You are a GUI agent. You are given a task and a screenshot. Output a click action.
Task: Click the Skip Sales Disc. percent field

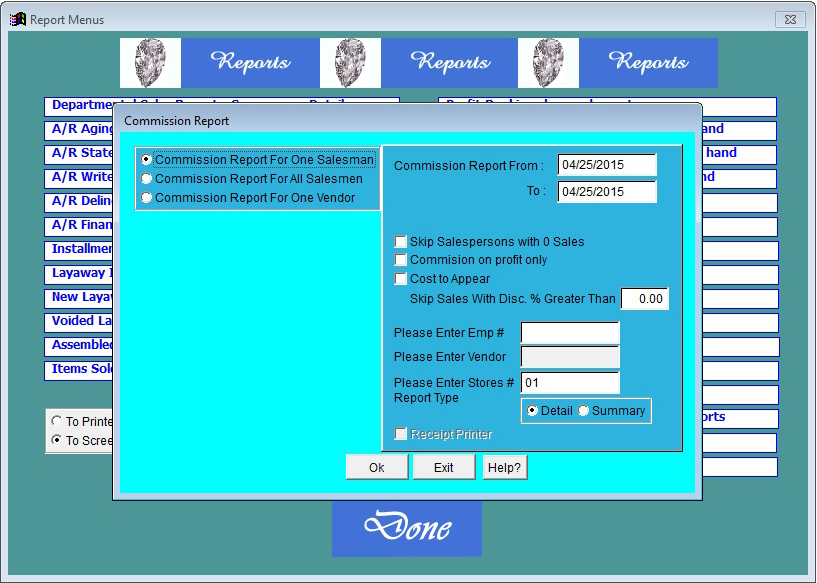644,299
